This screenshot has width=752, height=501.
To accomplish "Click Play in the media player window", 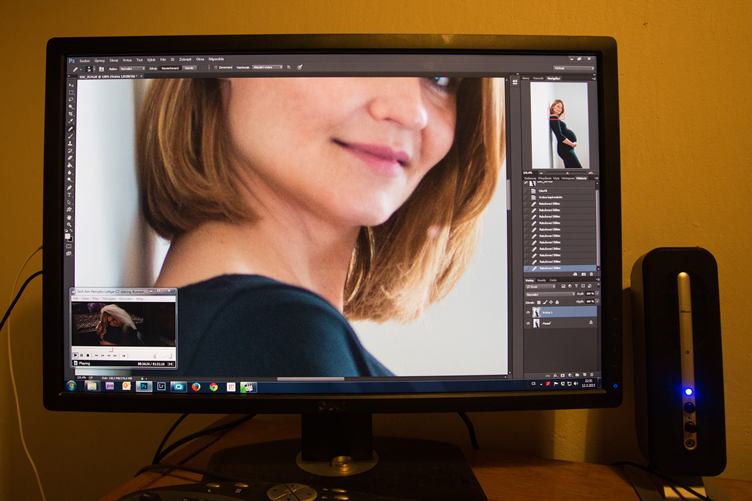I will coord(75,355).
